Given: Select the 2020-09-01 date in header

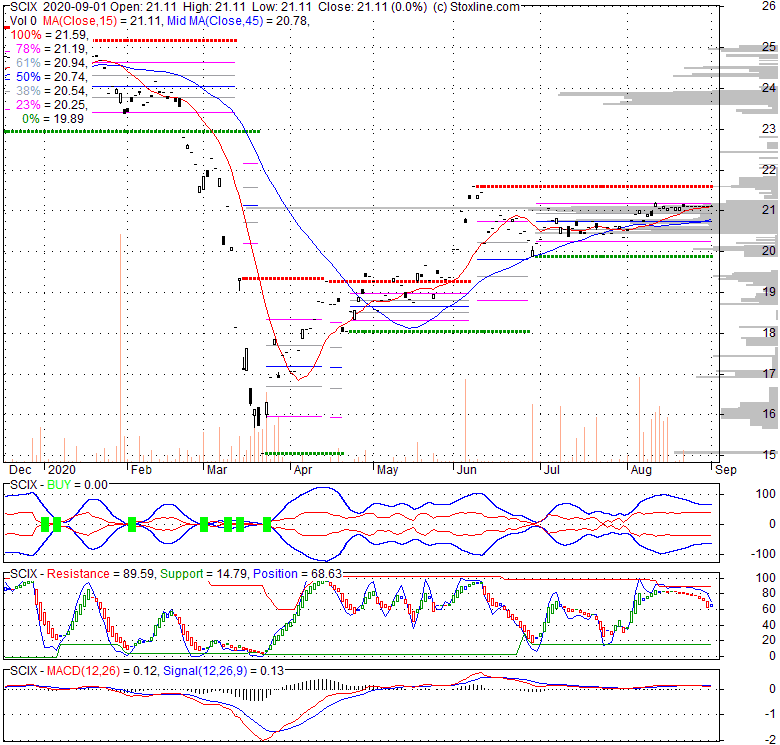Looking at the screenshot, I should tap(74, 7).
